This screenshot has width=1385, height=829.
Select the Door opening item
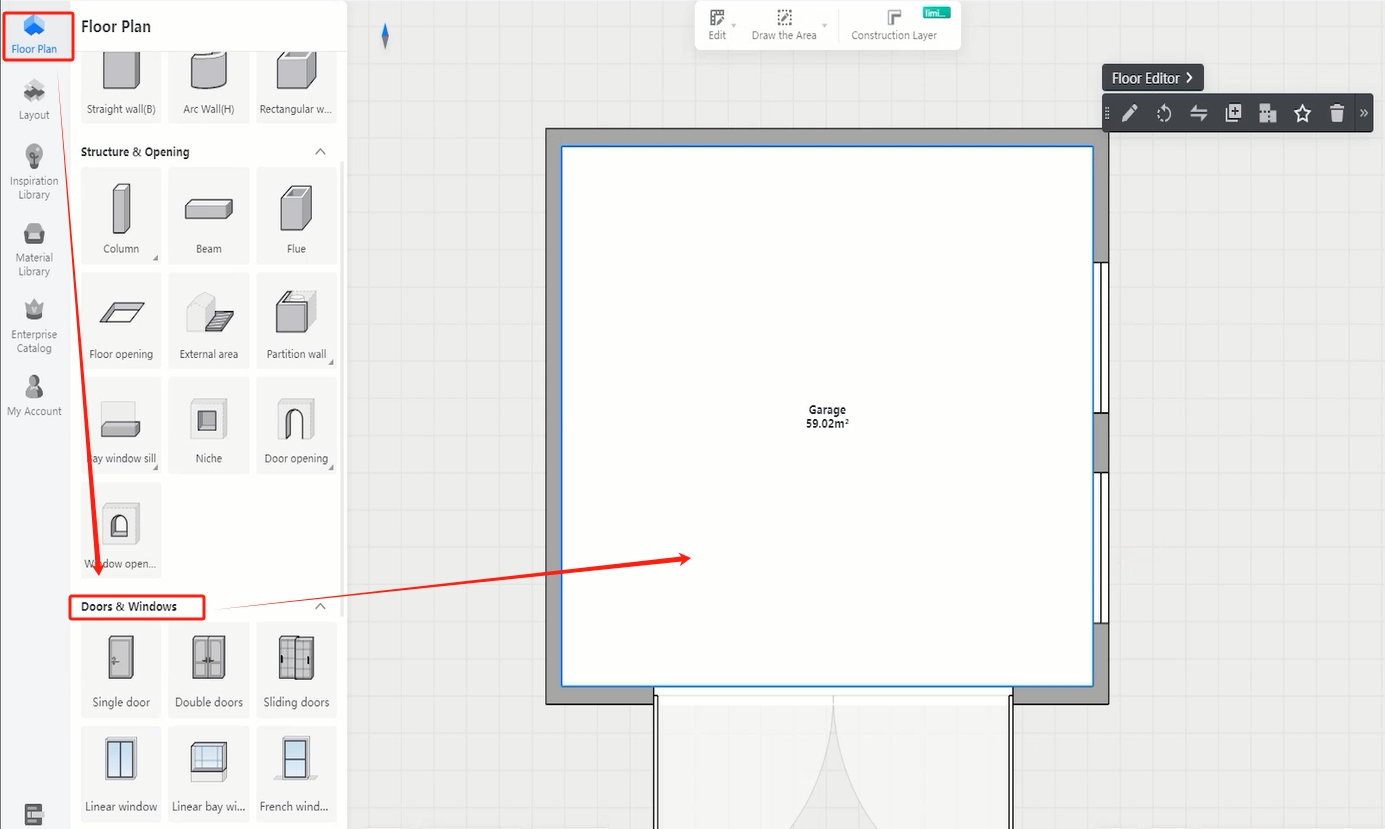pyautogui.click(x=296, y=425)
